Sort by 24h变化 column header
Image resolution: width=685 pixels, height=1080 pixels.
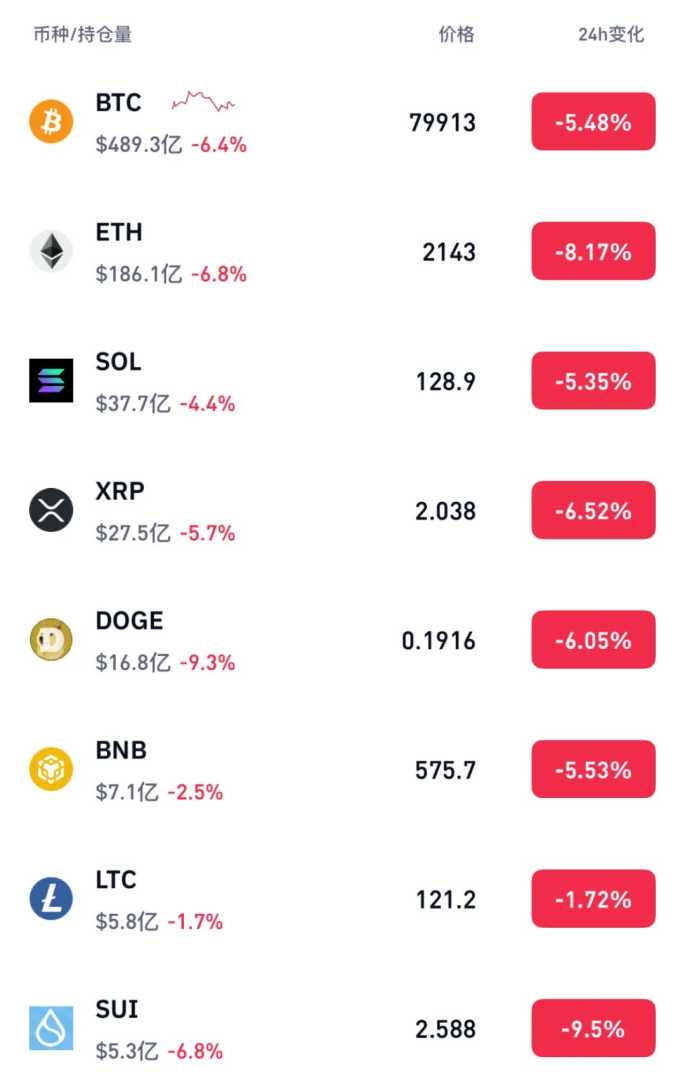611,35
